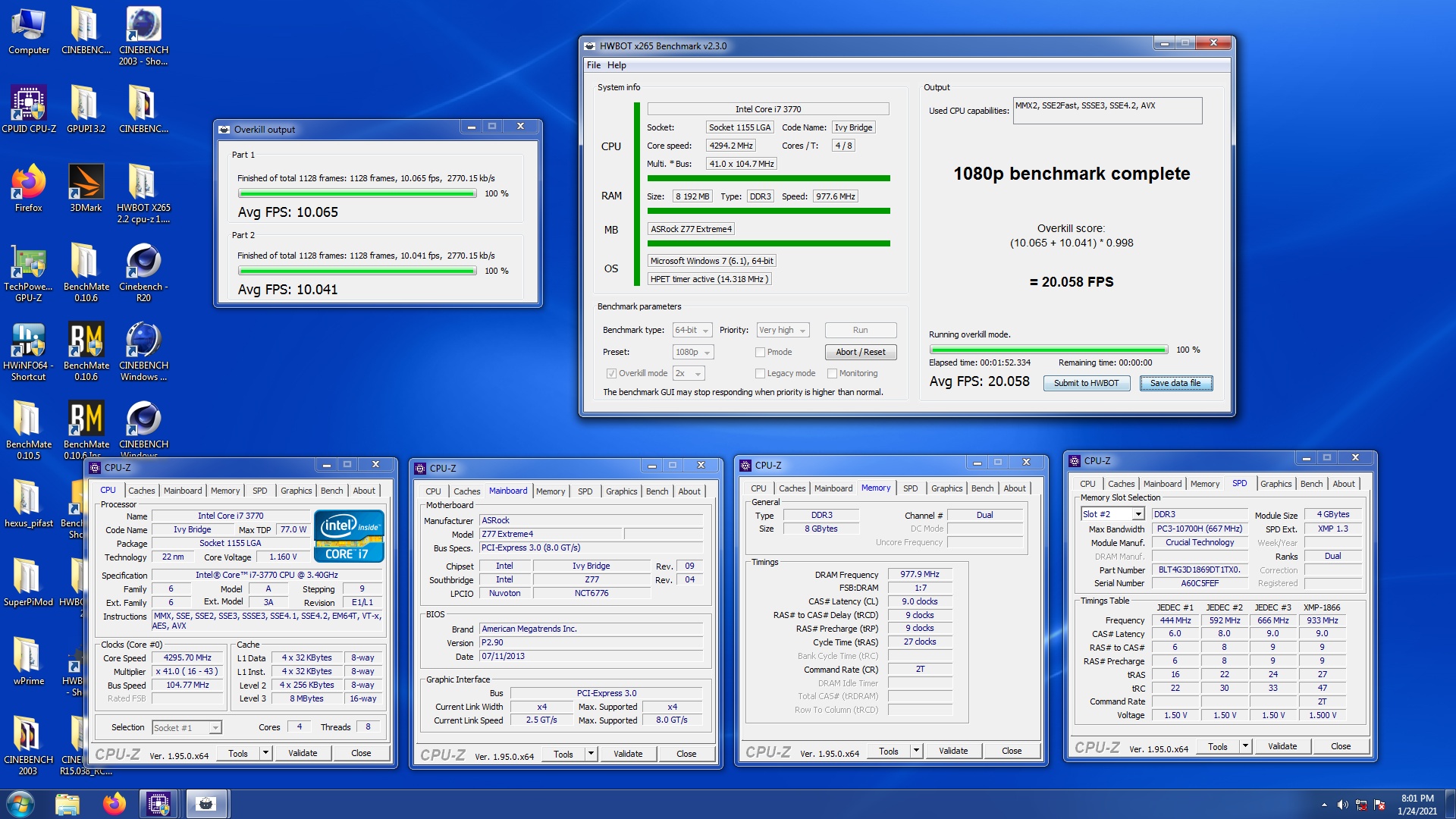Toggle the Overkill mode checkbox
Screen dimensions: 1456x819
point(611,373)
